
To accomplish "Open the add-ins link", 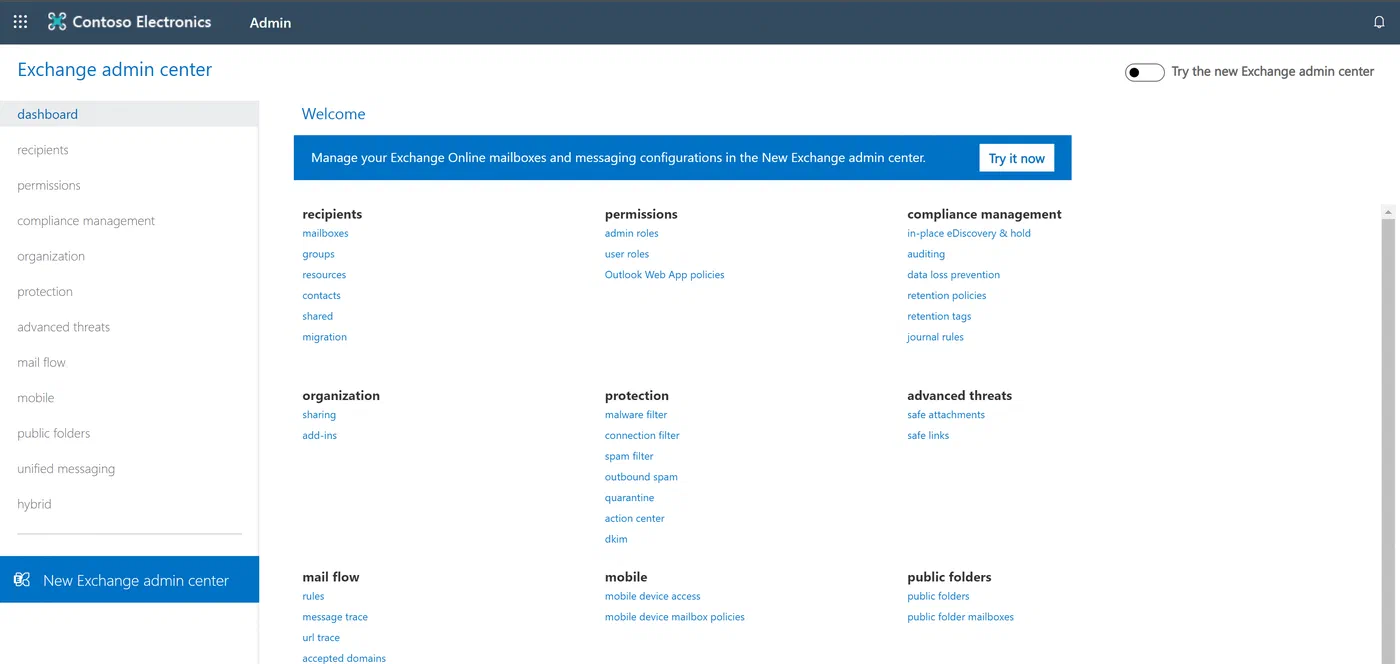I will click(319, 436).
